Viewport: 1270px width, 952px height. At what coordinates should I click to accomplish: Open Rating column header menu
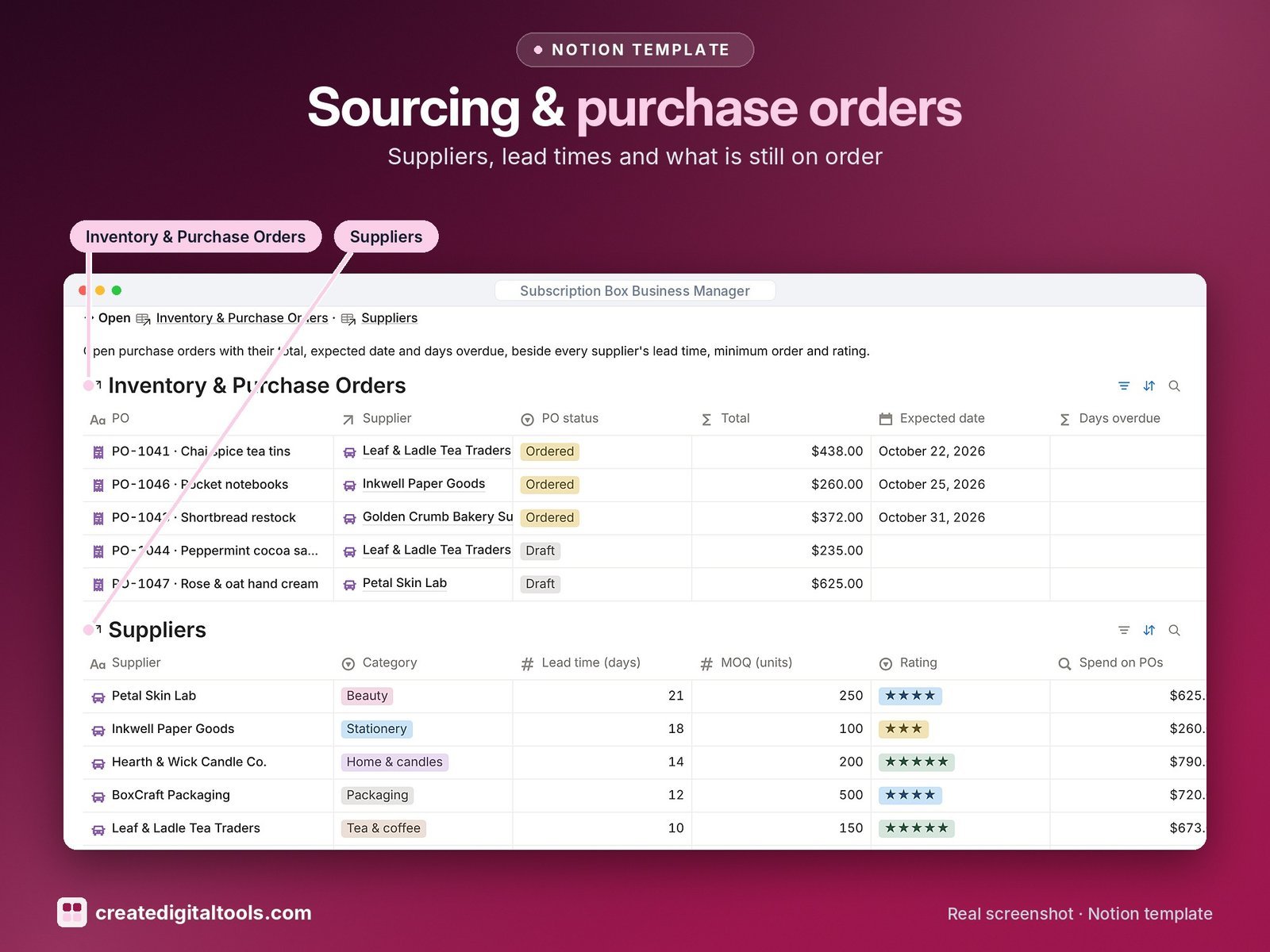(908, 663)
